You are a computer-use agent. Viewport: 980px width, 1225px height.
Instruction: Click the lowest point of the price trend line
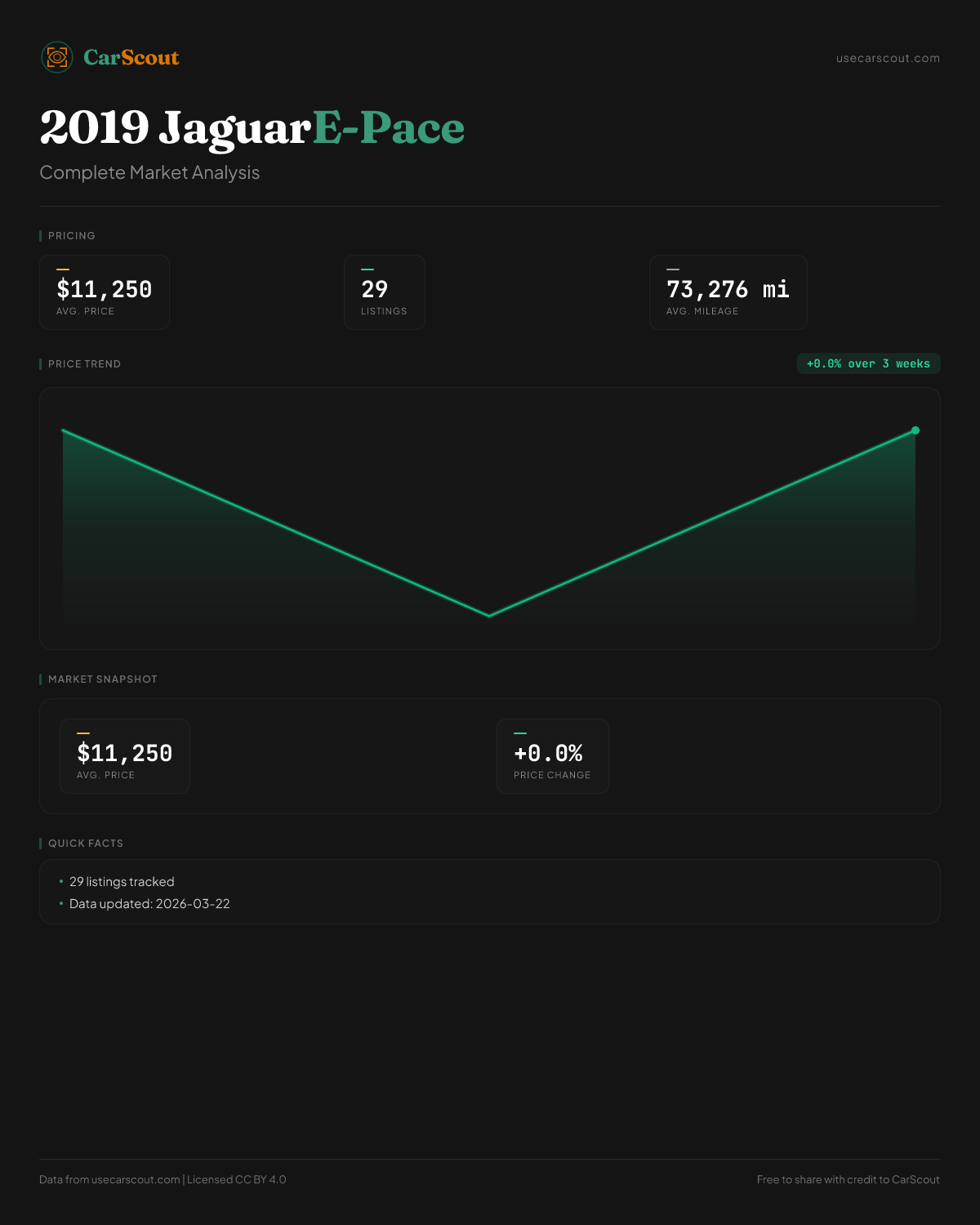pyautogui.click(x=489, y=615)
